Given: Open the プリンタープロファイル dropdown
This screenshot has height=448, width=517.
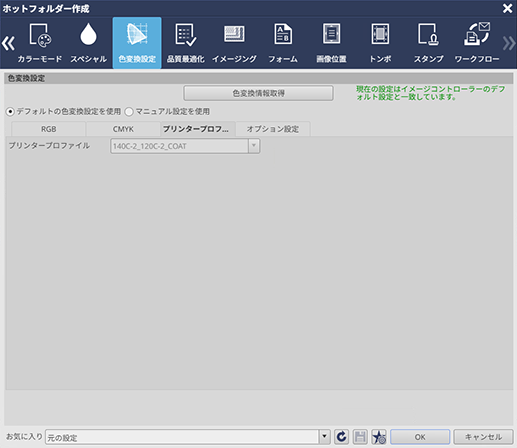Looking at the screenshot, I should click(x=185, y=146).
